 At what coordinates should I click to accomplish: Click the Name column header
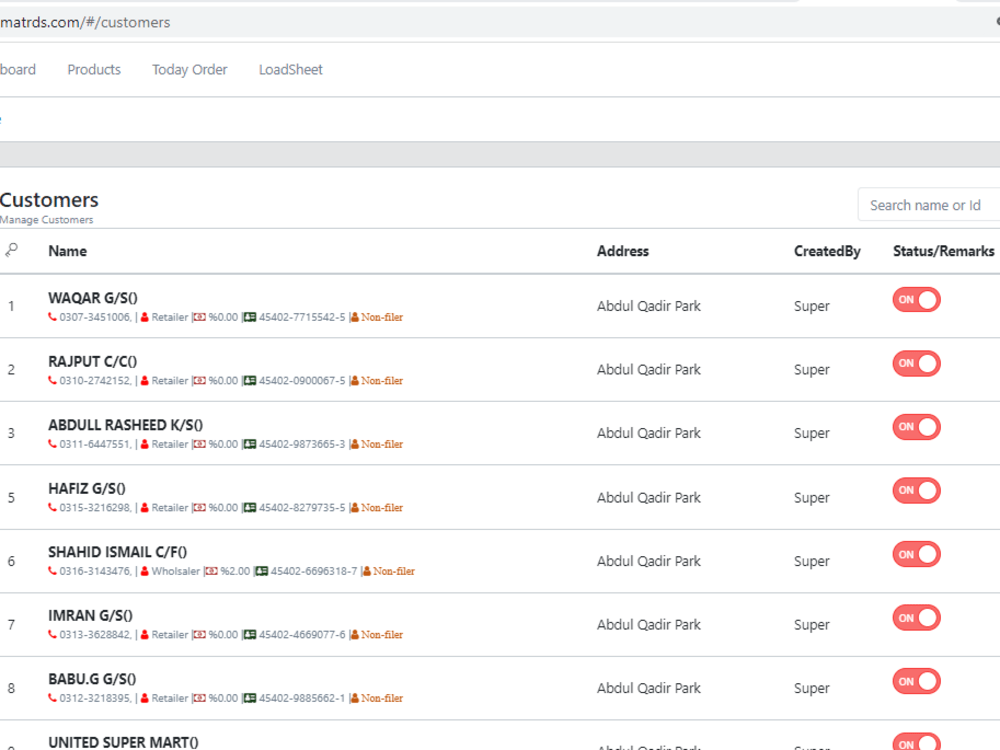pos(68,251)
